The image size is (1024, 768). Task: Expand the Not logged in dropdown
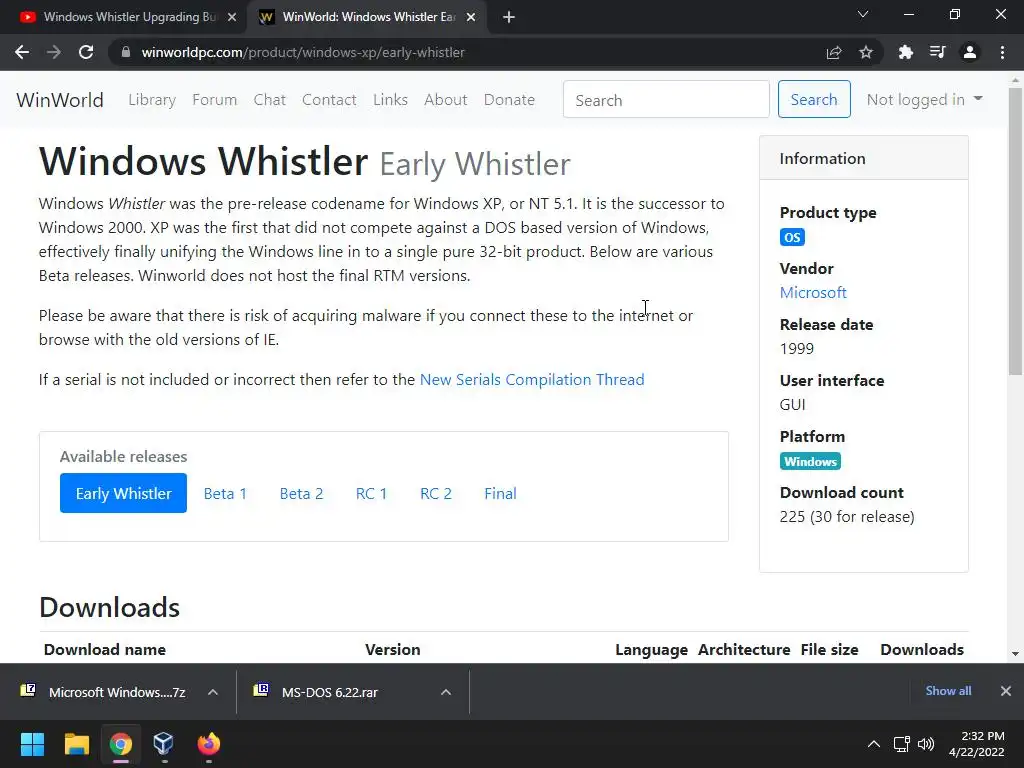pyautogui.click(x=924, y=99)
